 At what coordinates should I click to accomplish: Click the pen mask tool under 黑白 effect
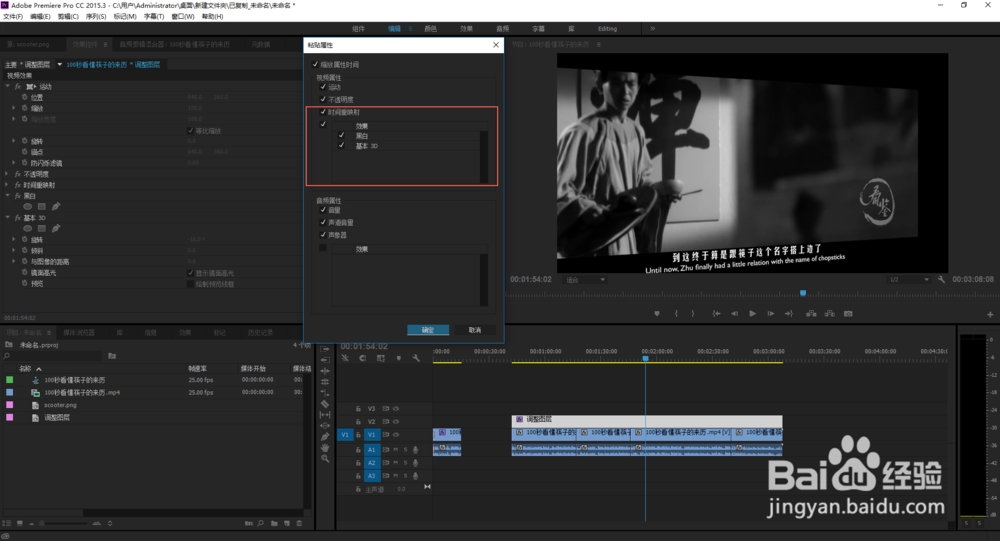55,206
